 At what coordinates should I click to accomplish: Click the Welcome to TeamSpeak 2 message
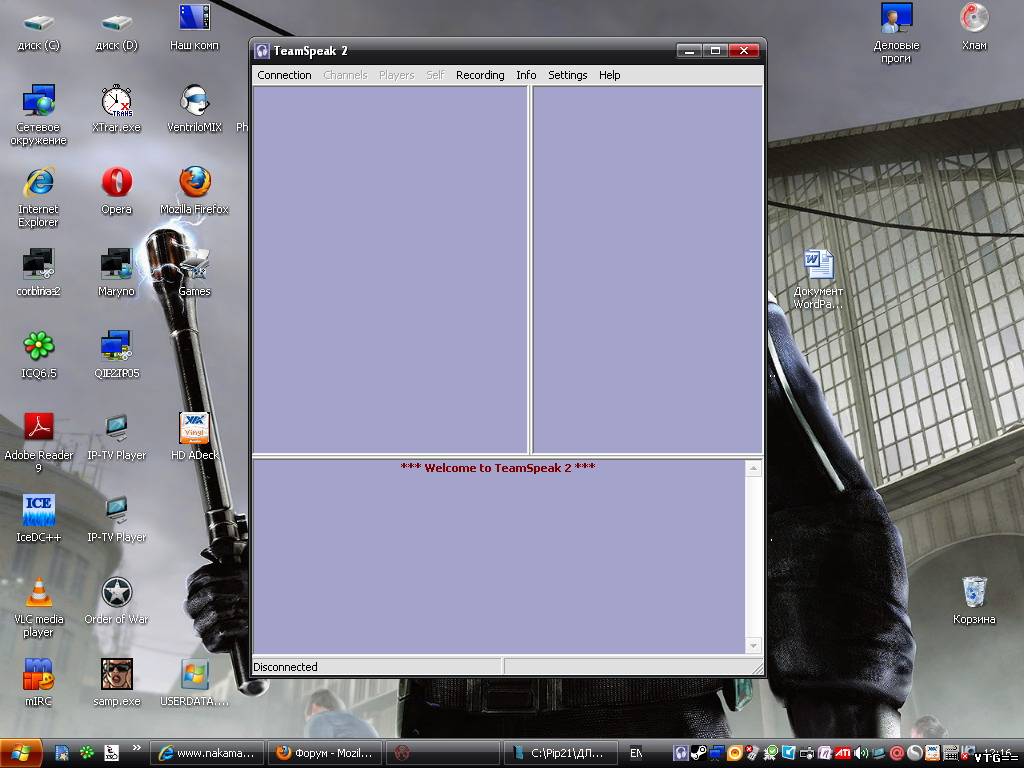[x=498, y=468]
